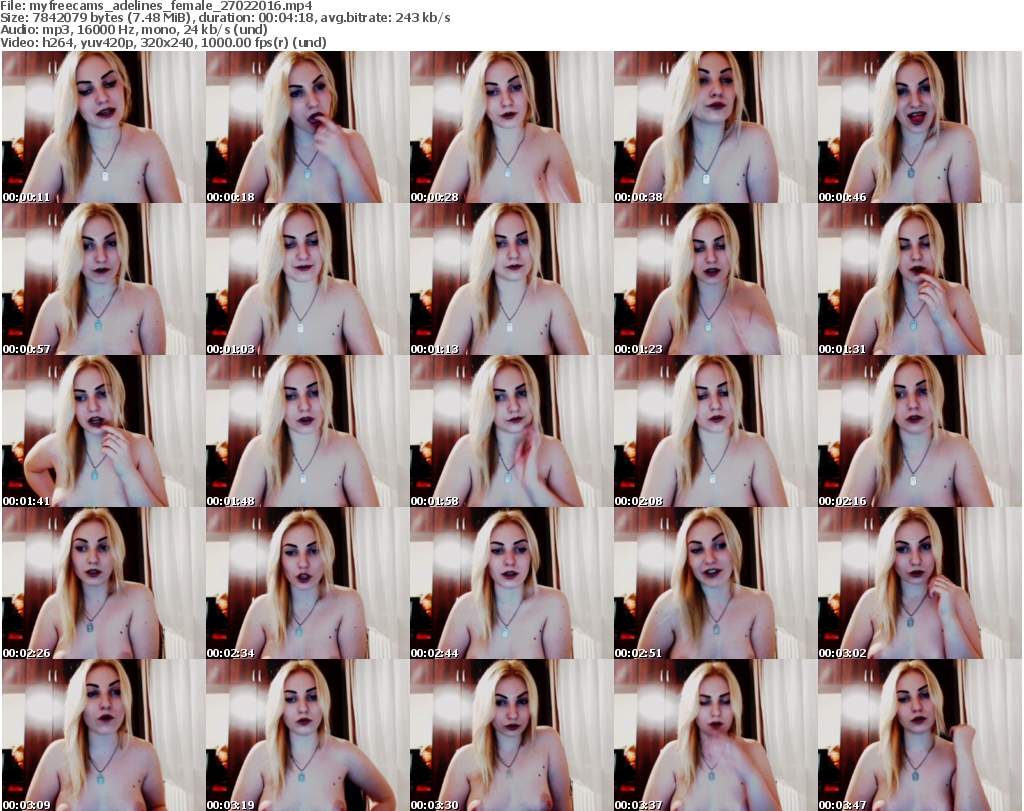Click the frame thumbnail stamped 00:01:48
Image resolution: width=1024 pixels, height=811 pixels.
pyautogui.click(x=307, y=431)
